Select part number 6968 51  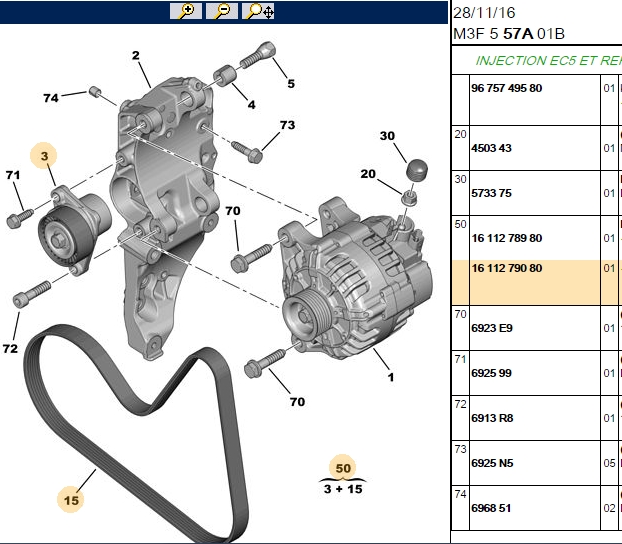pyautogui.click(x=491, y=508)
